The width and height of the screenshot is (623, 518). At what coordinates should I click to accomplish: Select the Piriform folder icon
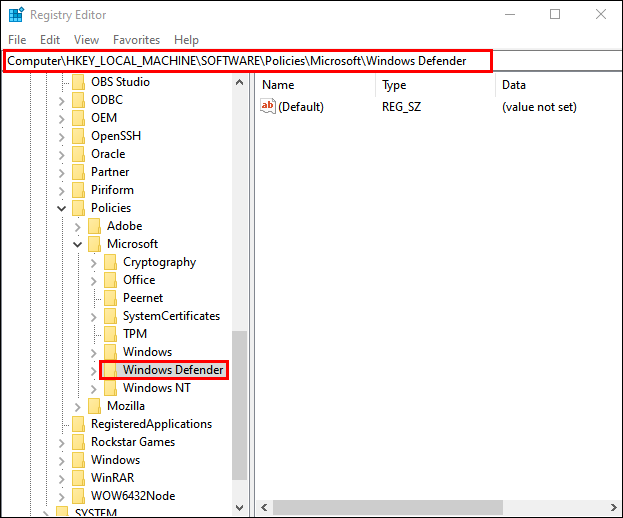78,190
